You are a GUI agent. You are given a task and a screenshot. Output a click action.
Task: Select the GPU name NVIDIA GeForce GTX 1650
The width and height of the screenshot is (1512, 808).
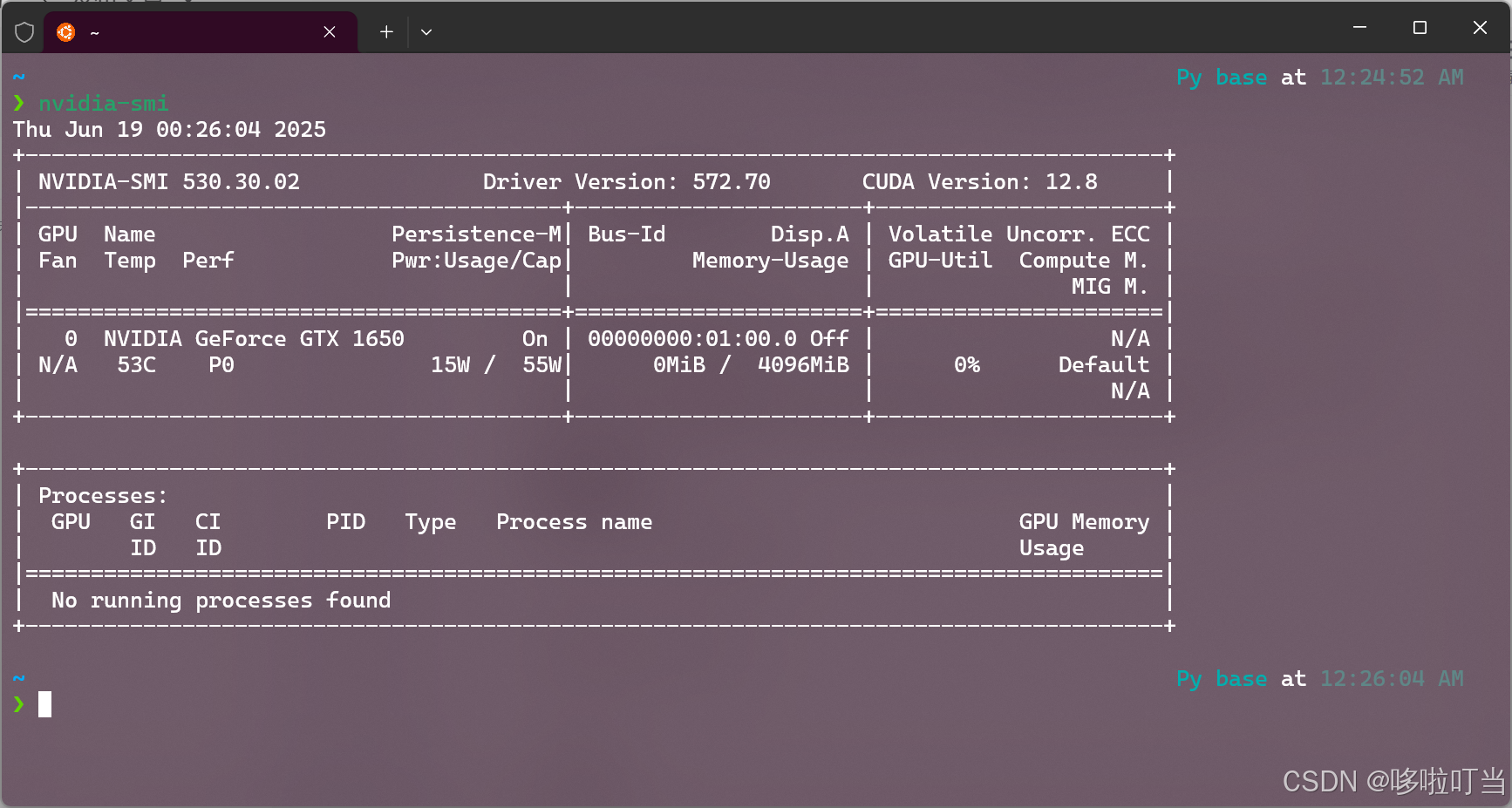pyautogui.click(x=253, y=338)
